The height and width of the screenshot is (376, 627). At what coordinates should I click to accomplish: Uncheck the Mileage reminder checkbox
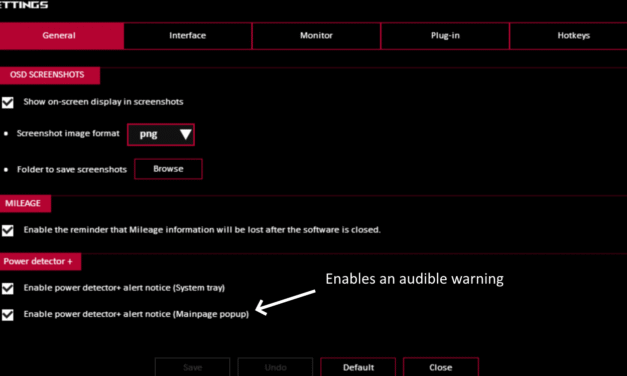[8, 230]
